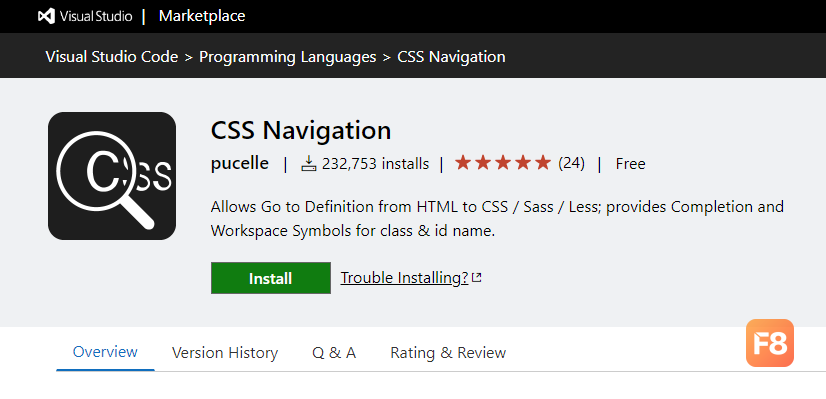The height and width of the screenshot is (399, 826).
Task: Switch to the Overview tab
Action: [x=105, y=352]
